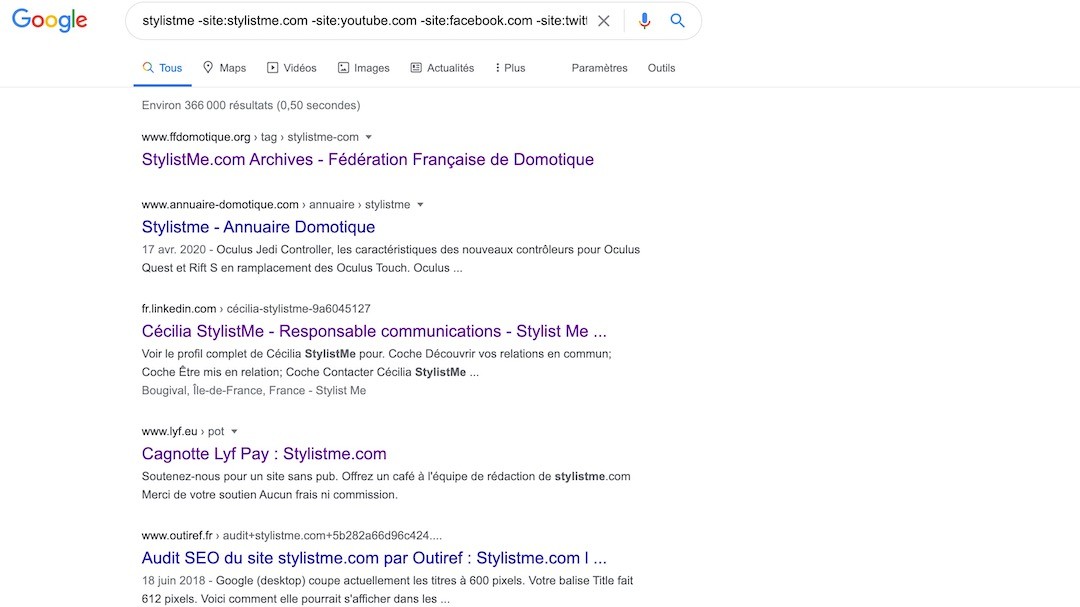Expand options arrow beside annuaire-domotique.com URL

point(420,205)
